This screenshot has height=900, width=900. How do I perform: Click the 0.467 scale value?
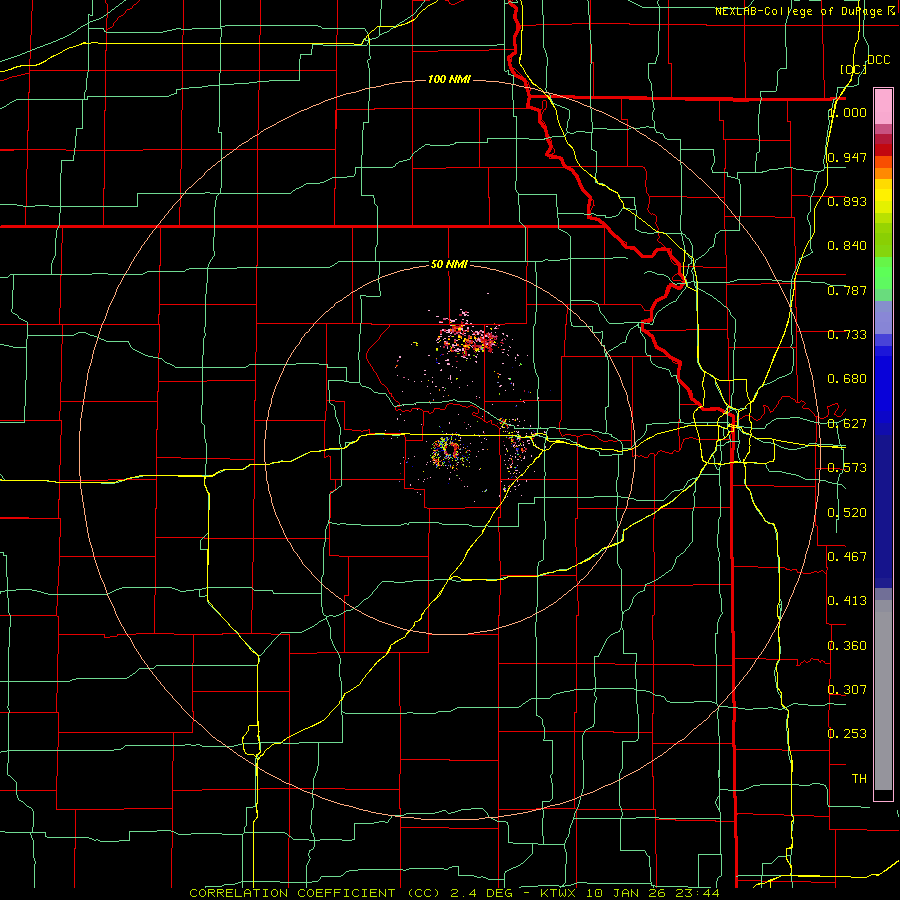[x=847, y=557]
